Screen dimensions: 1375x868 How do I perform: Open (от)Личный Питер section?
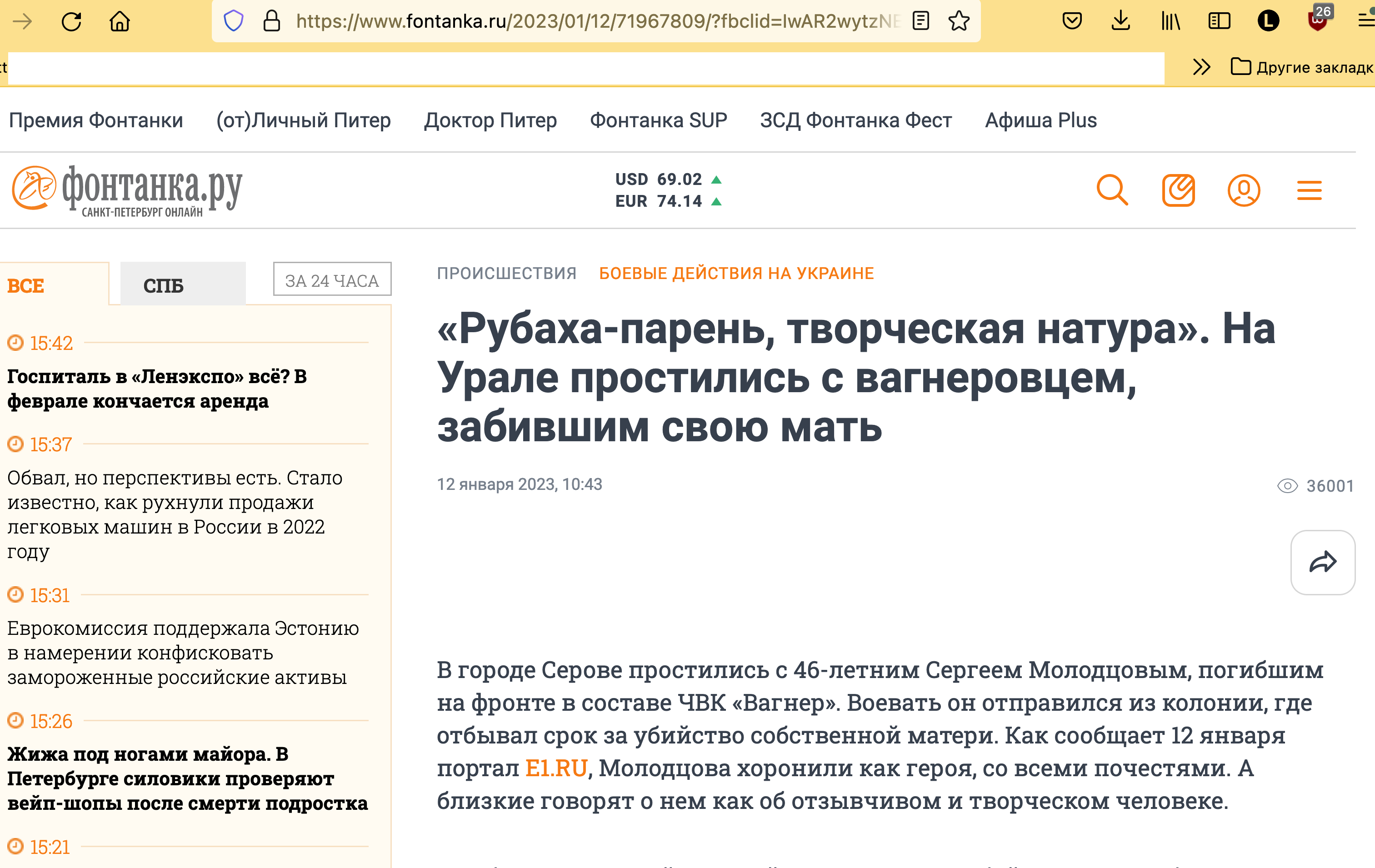click(x=303, y=120)
